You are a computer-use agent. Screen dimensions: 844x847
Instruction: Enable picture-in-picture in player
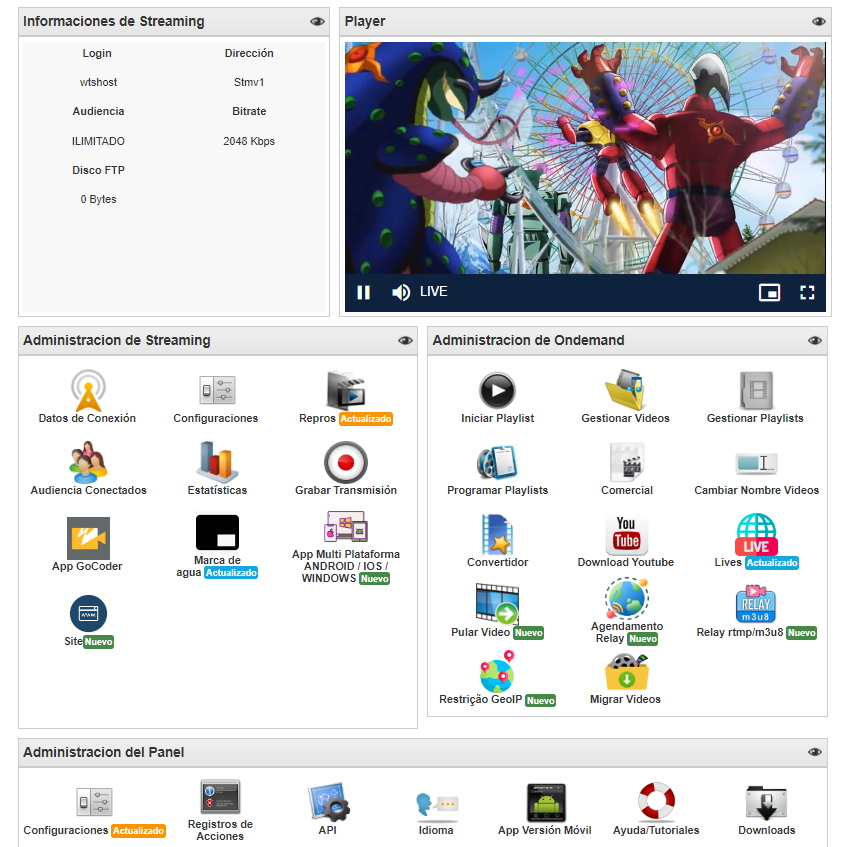pyautogui.click(x=769, y=292)
